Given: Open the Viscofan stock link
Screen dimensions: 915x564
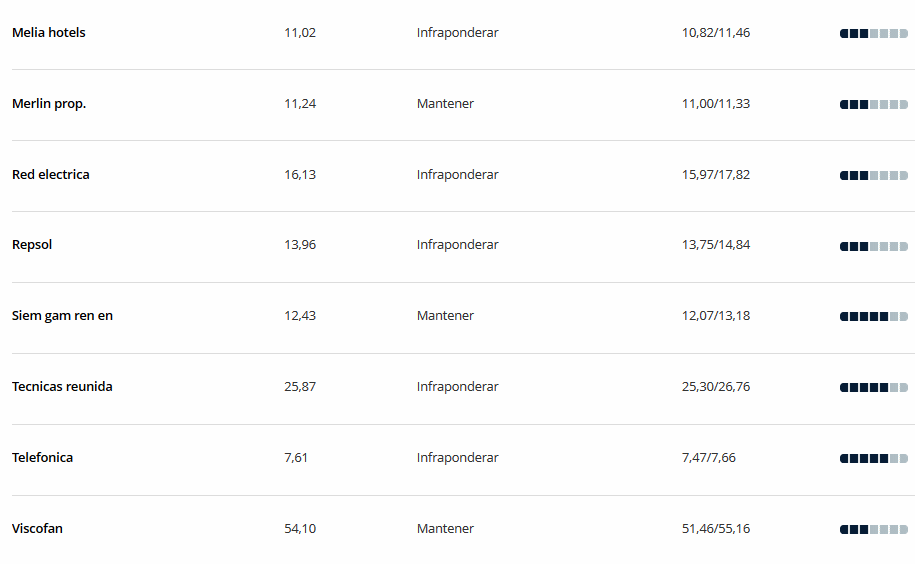Looking at the screenshot, I should [37, 528].
